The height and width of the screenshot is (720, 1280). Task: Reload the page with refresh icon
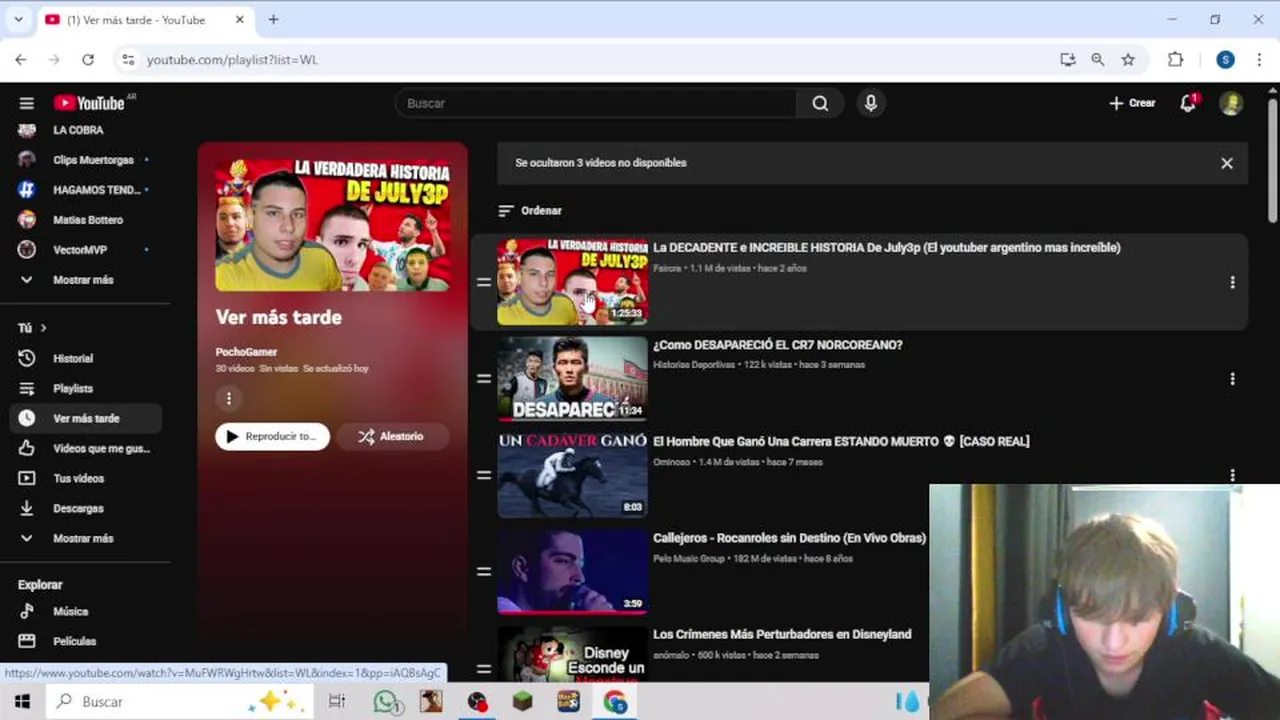coord(88,60)
